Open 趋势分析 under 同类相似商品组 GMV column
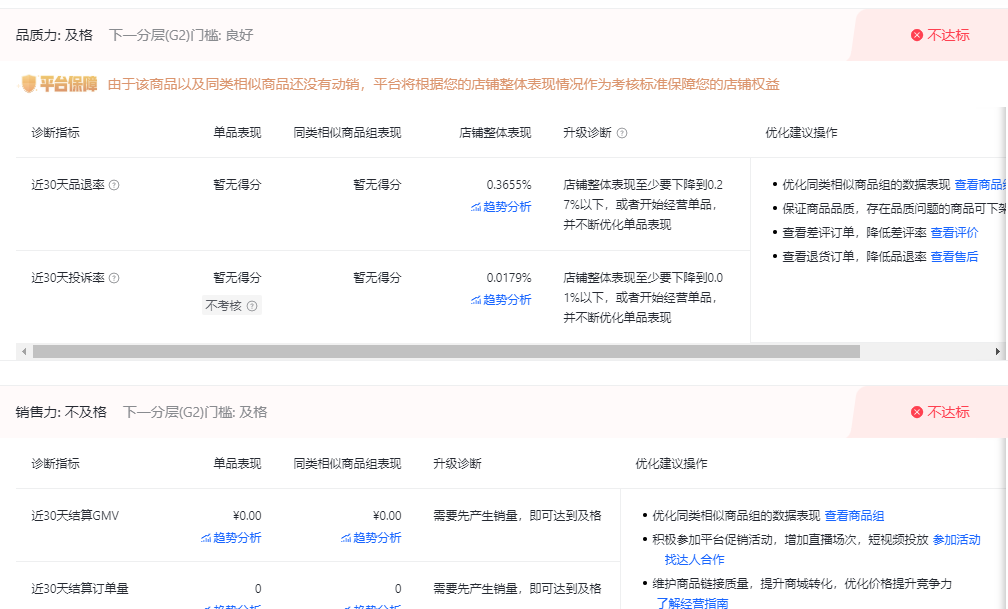Image resolution: width=1008 pixels, height=609 pixels. click(374, 537)
